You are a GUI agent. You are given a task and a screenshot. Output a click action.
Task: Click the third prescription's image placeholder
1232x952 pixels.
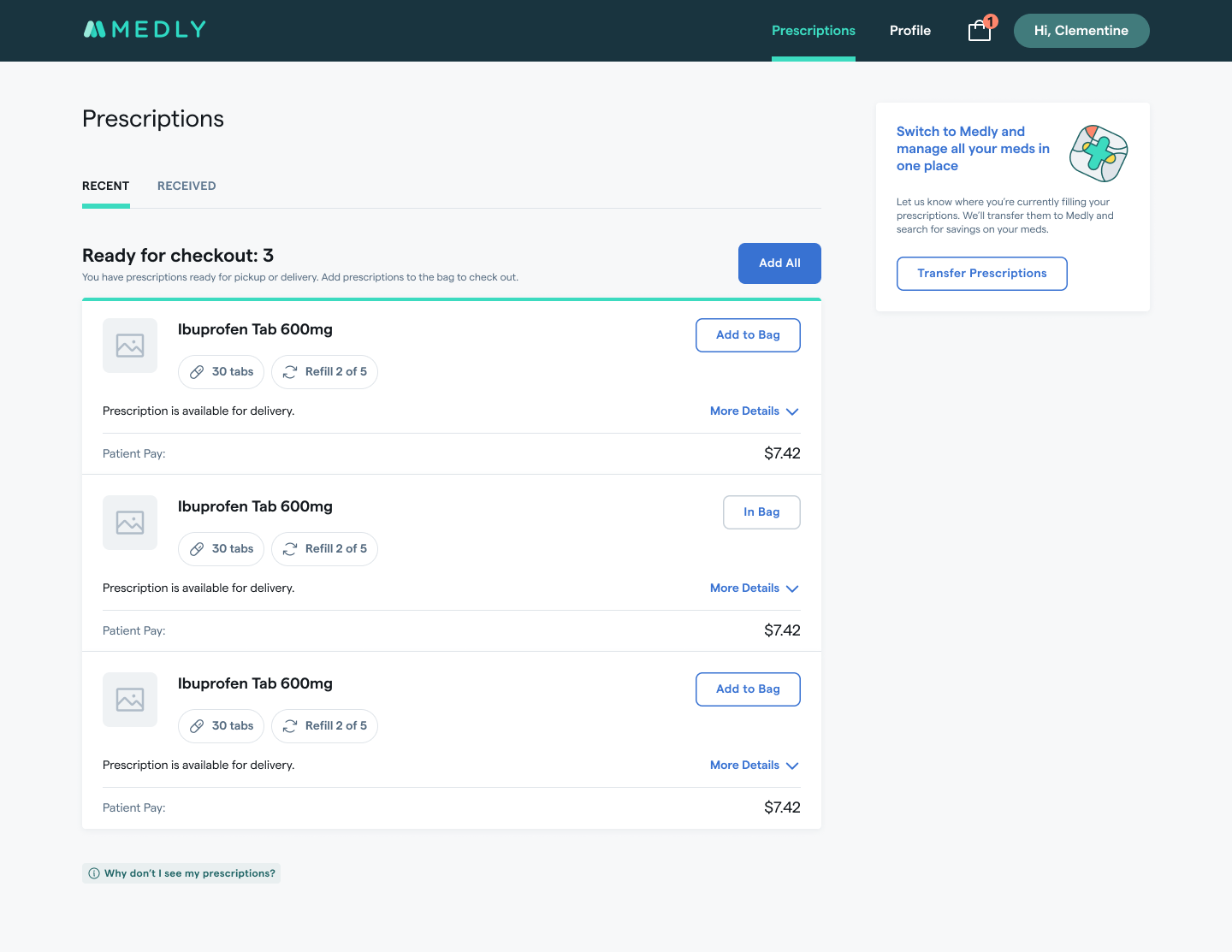click(x=130, y=700)
